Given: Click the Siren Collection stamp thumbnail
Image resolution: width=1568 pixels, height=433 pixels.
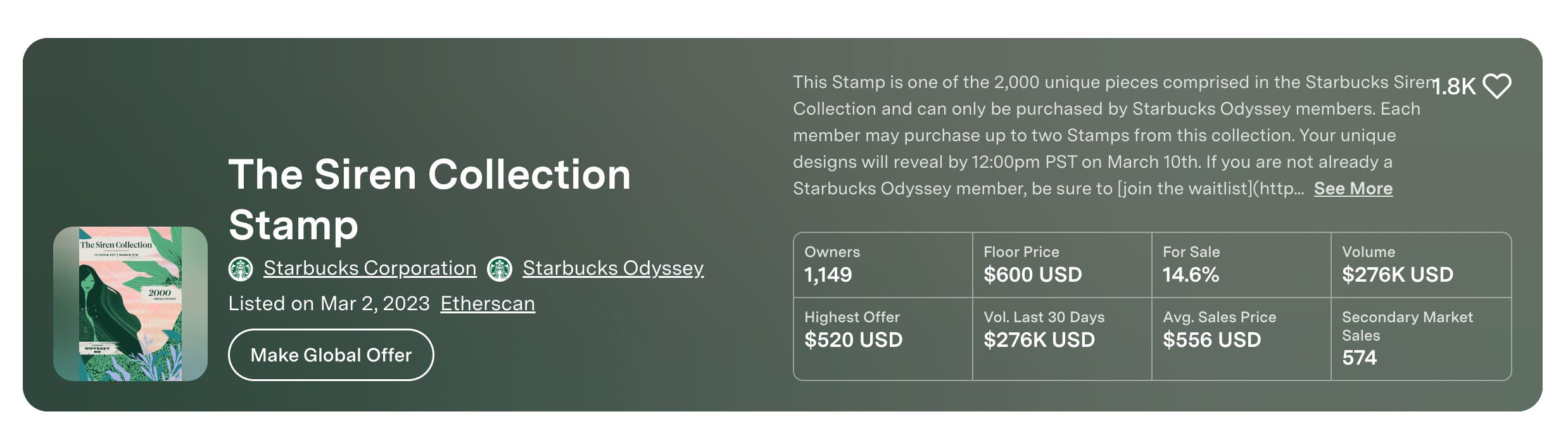Looking at the screenshot, I should pos(130,304).
